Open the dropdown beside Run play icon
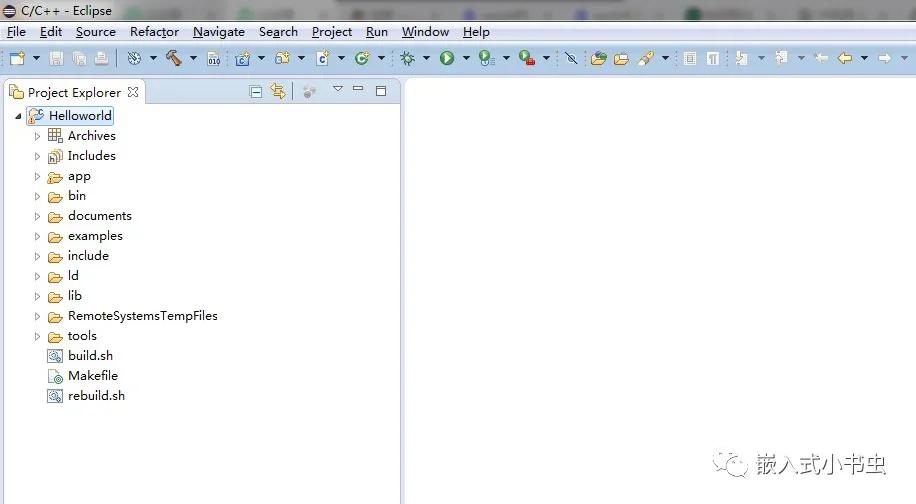 click(x=466, y=58)
